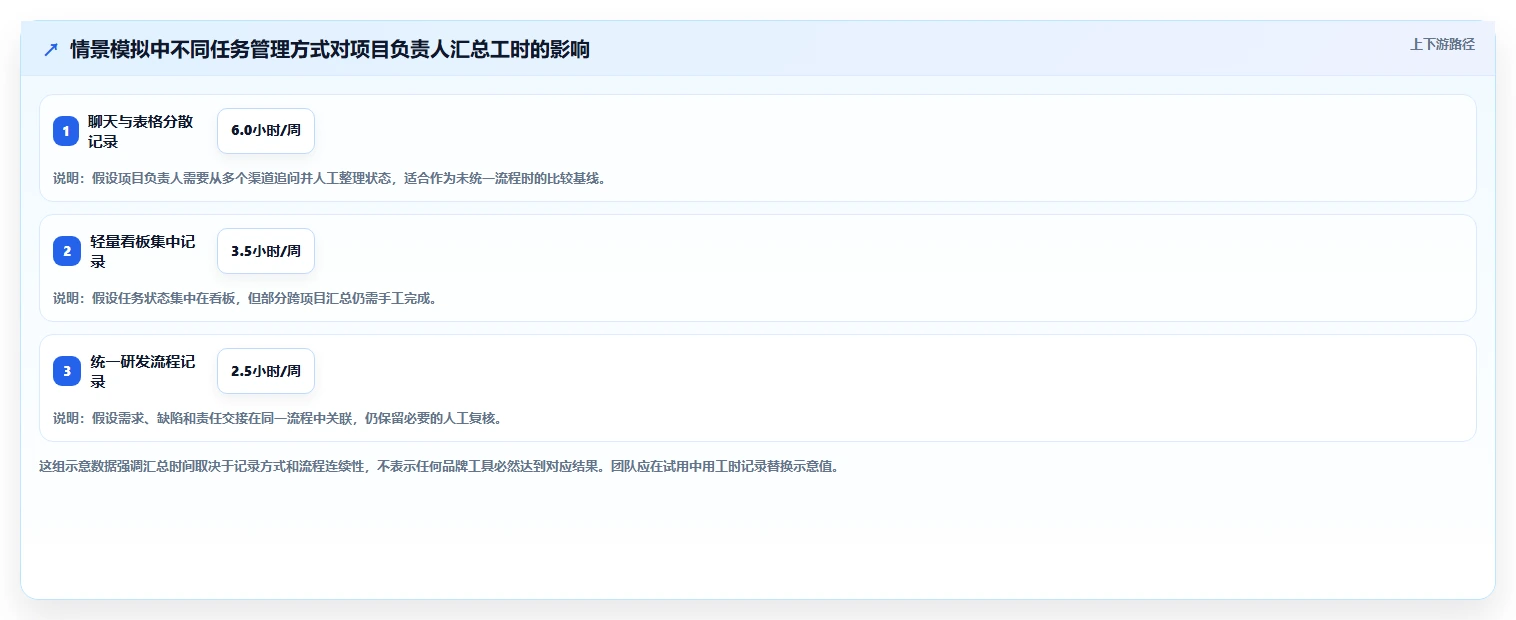The width and height of the screenshot is (1516, 620).
Task: Select the 轻量看板集中记录 label
Action: tap(143, 251)
